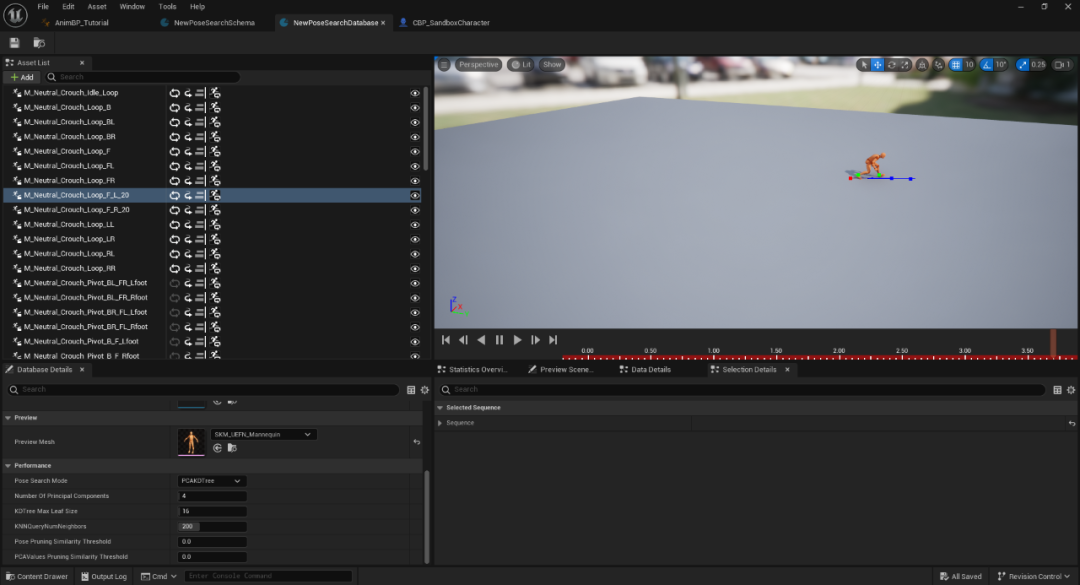
Task: Open the Perspective view mode dropdown
Action: [x=478, y=65]
